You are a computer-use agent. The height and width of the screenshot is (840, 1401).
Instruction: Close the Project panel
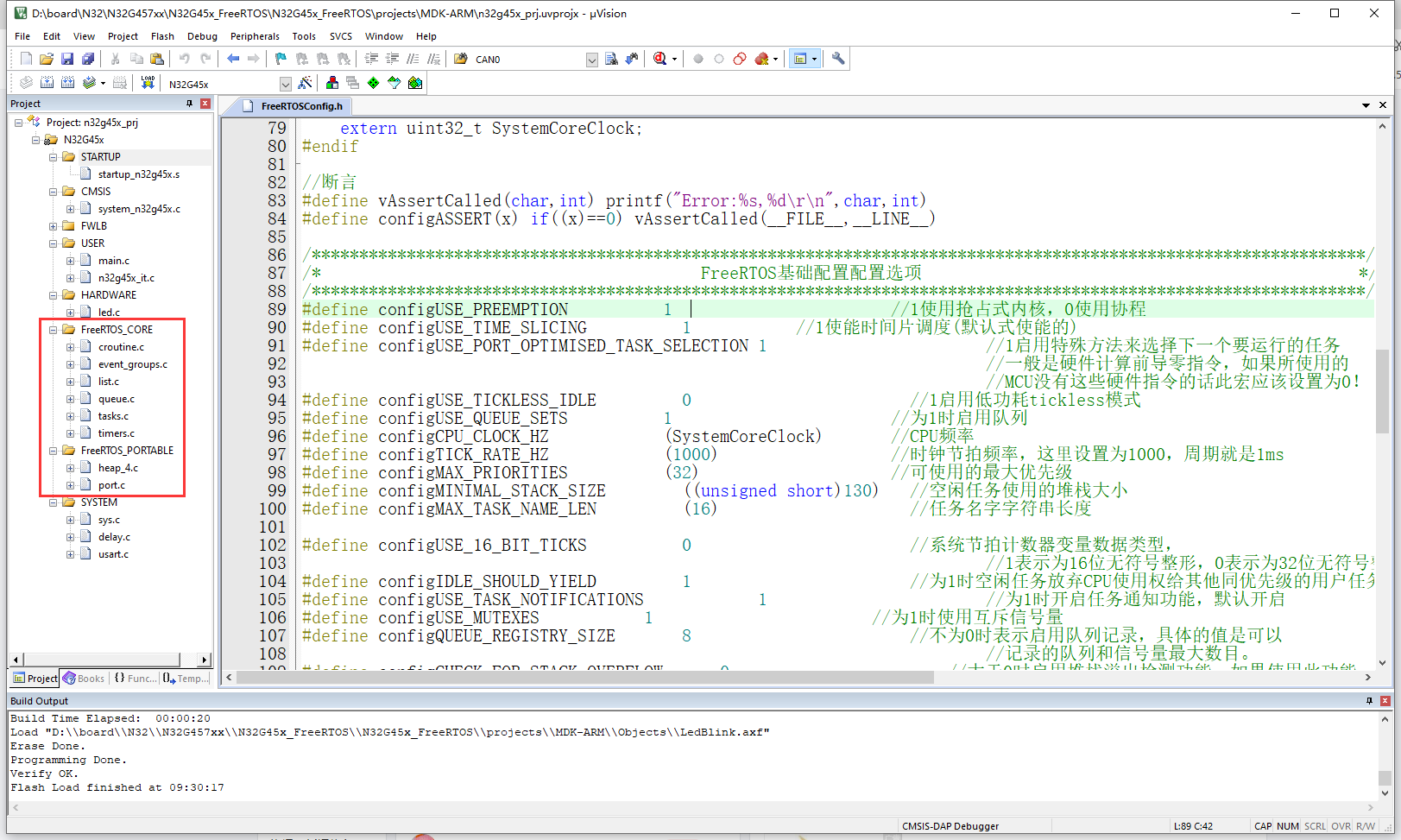pos(205,104)
